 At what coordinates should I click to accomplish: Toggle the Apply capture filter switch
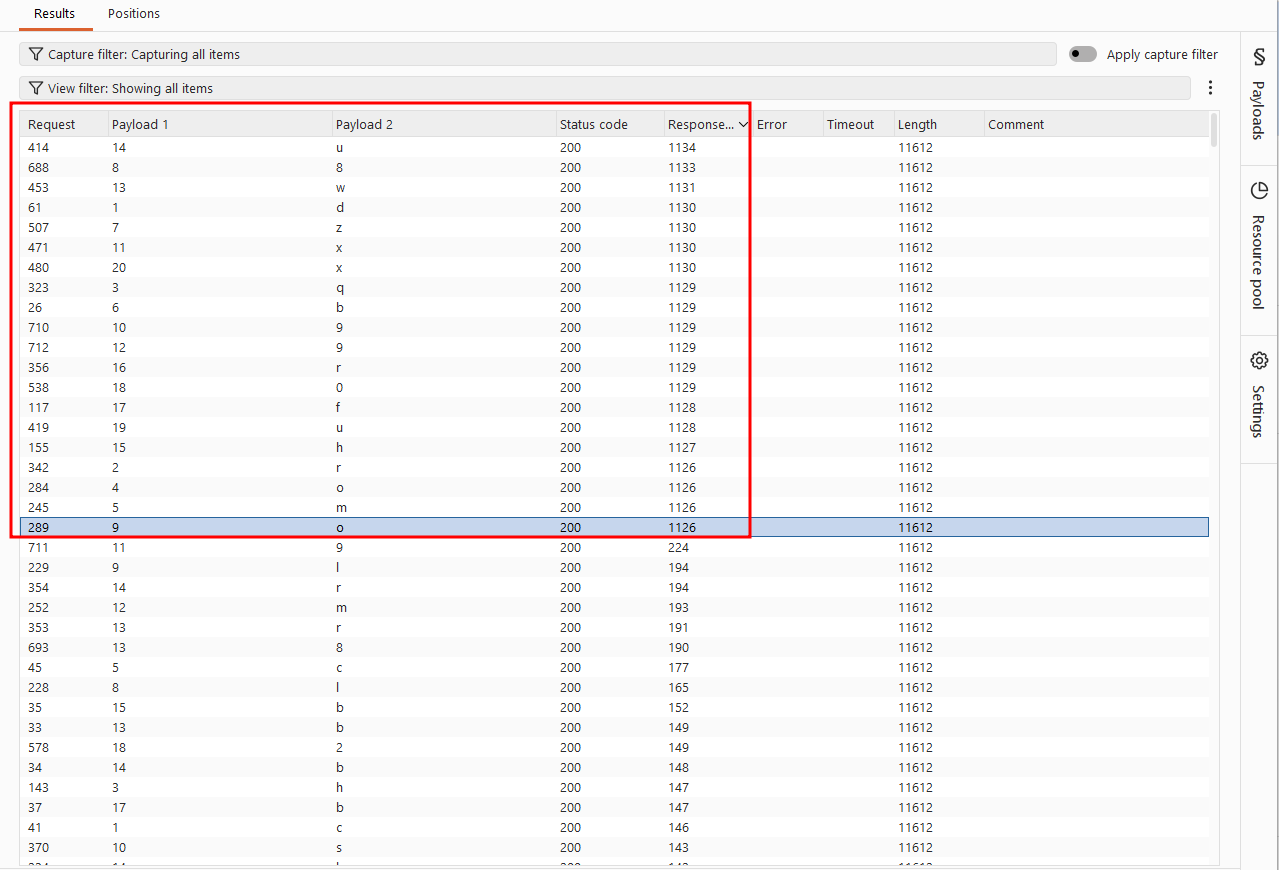pos(1082,54)
